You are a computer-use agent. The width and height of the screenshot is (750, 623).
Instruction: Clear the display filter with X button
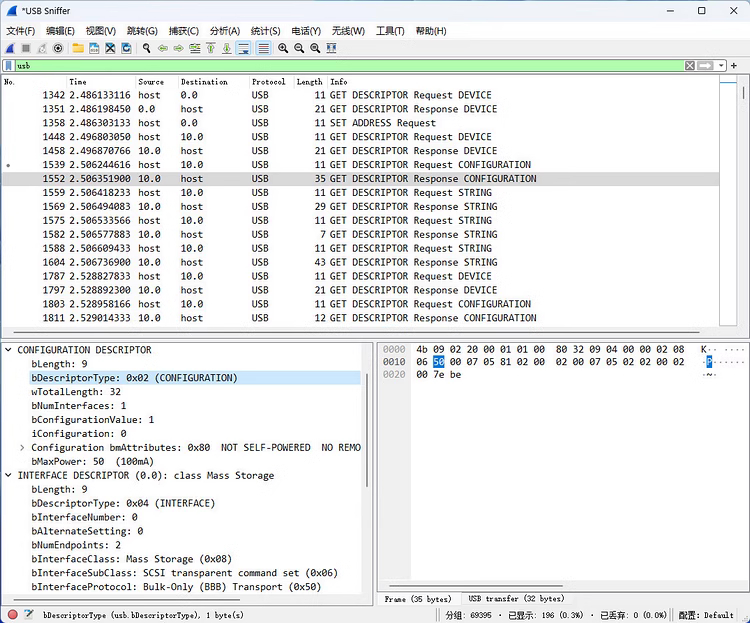tap(690, 65)
